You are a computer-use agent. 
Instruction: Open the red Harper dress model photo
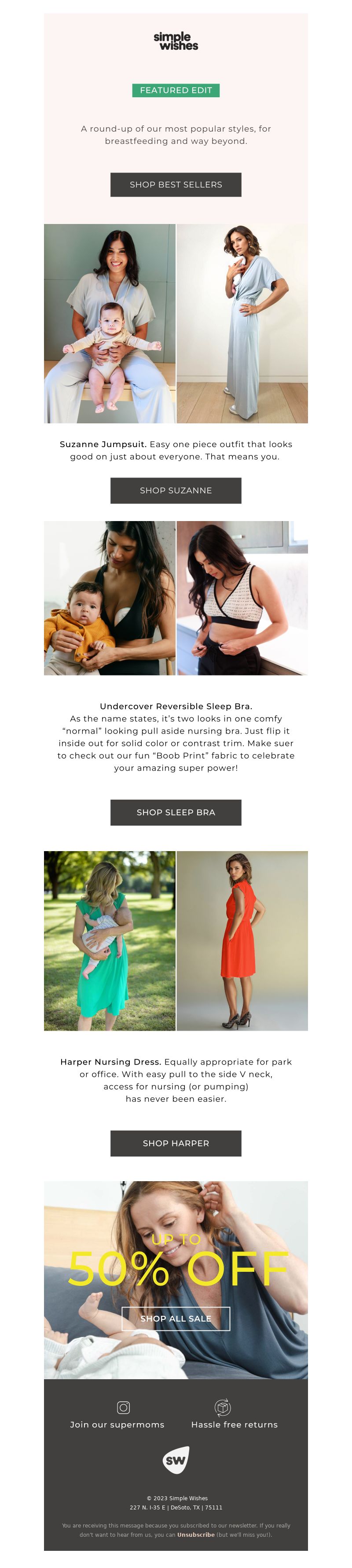pyautogui.click(x=242, y=940)
